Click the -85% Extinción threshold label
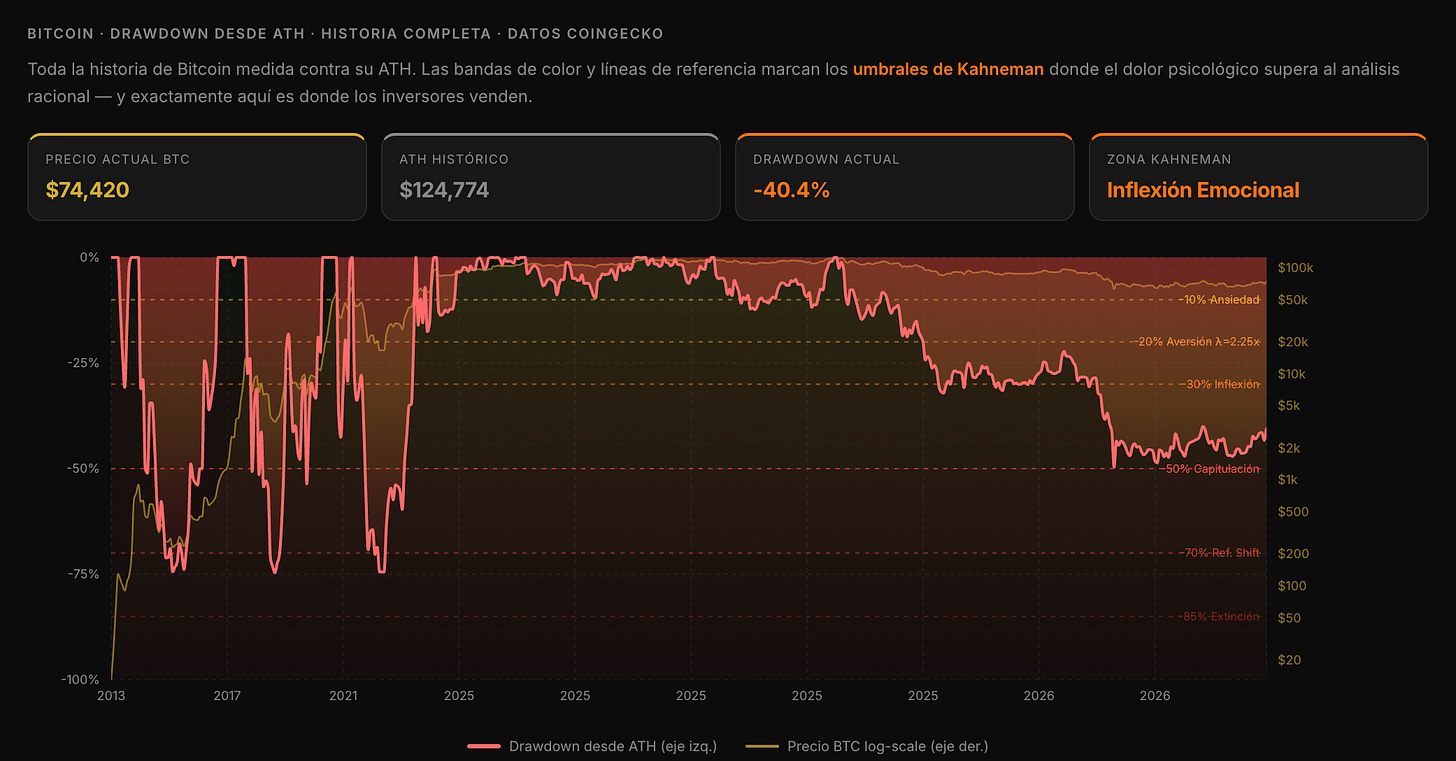Screen dimensions: 1456x761 tap(1218, 617)
